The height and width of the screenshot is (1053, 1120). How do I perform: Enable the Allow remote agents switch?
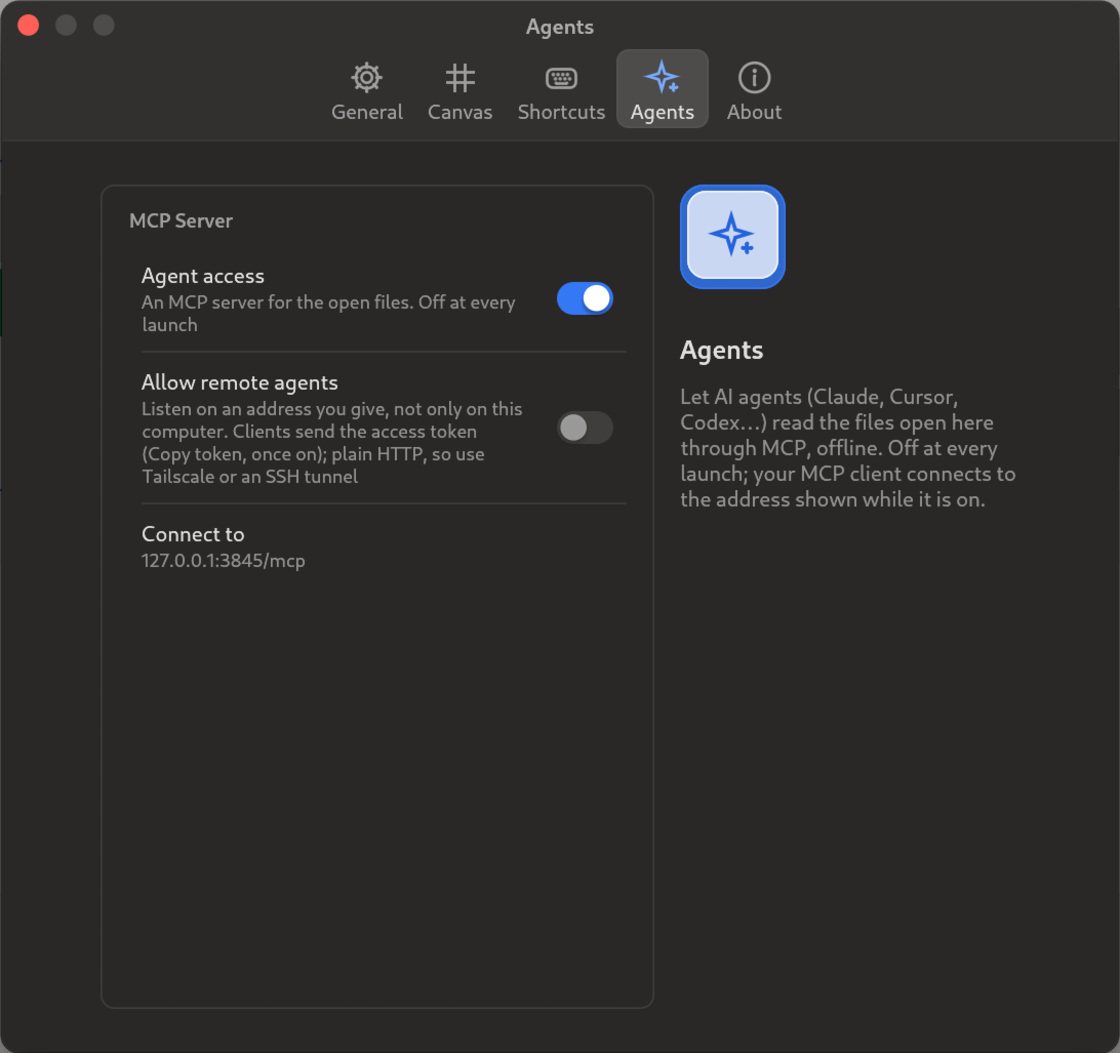click(x=584, y=428)
